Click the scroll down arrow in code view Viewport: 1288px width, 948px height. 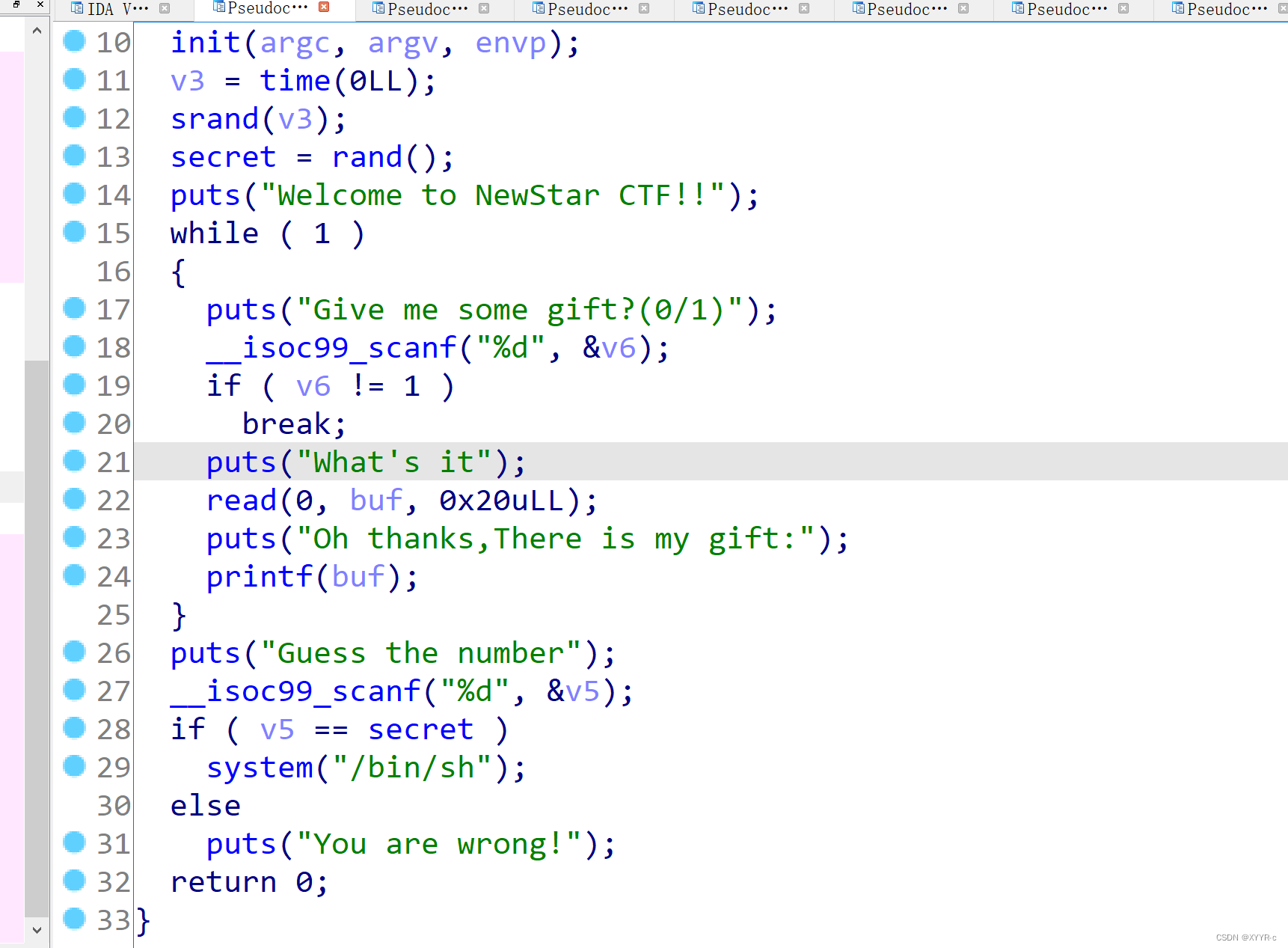pyautogui.click(x=37, y=930)
